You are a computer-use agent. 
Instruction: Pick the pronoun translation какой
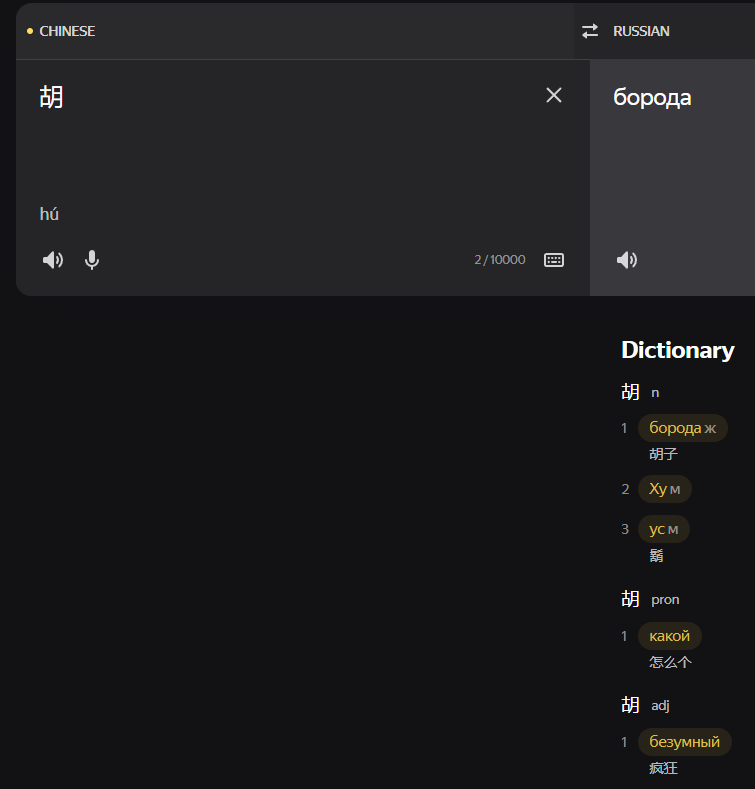pos(669,636)
